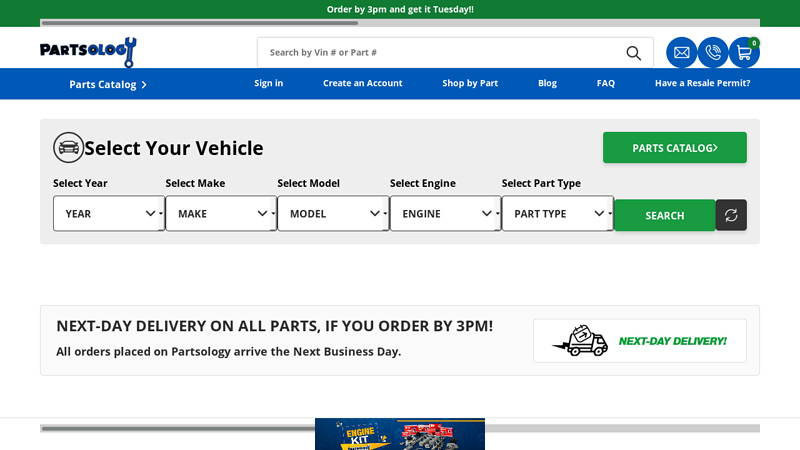Expand the Year dropdown
The width and height of the screenshot is (800, 450).
[x=109, y=214]
